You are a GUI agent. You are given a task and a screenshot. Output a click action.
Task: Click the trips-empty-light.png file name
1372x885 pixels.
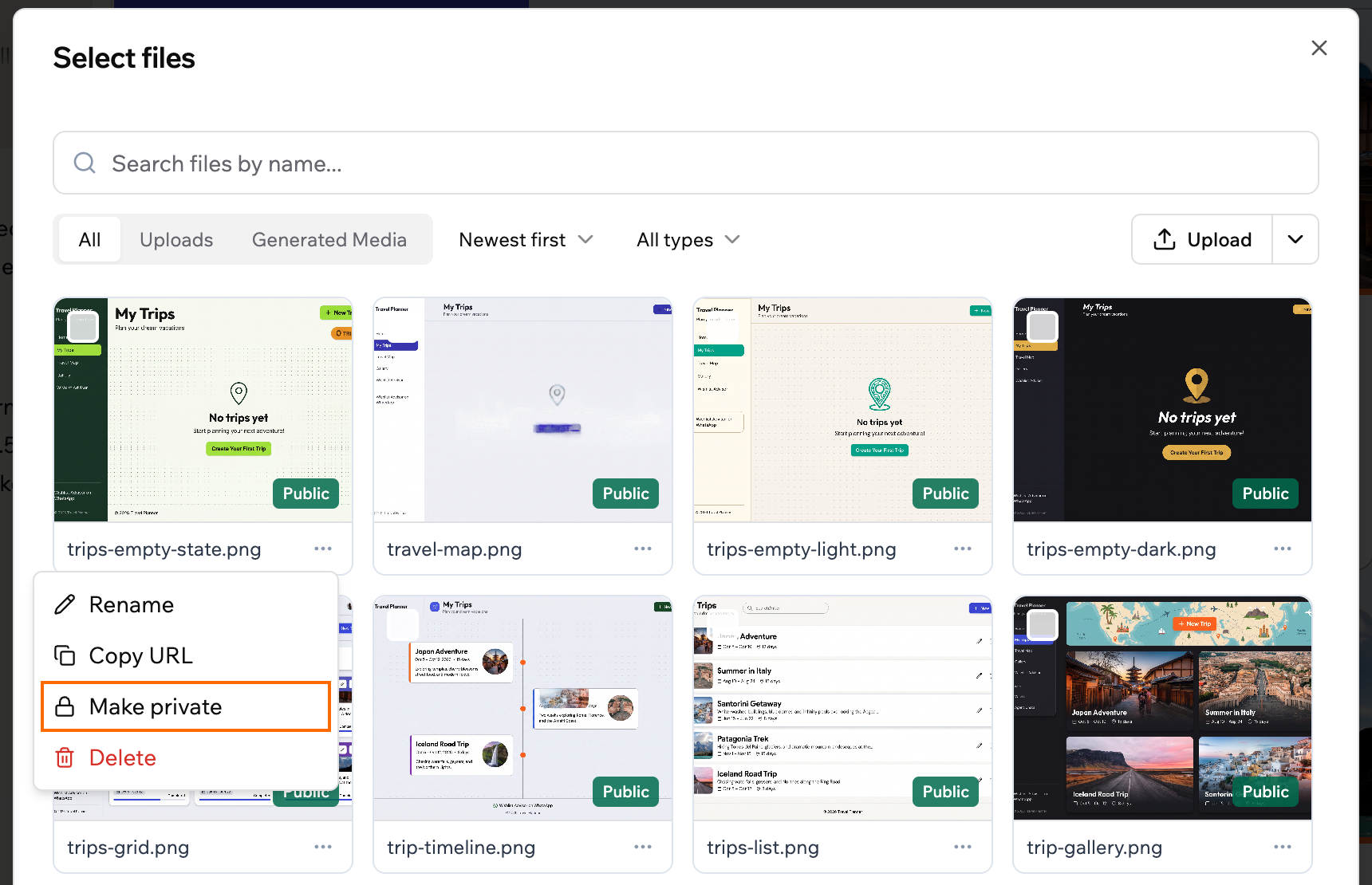[802, 549]
